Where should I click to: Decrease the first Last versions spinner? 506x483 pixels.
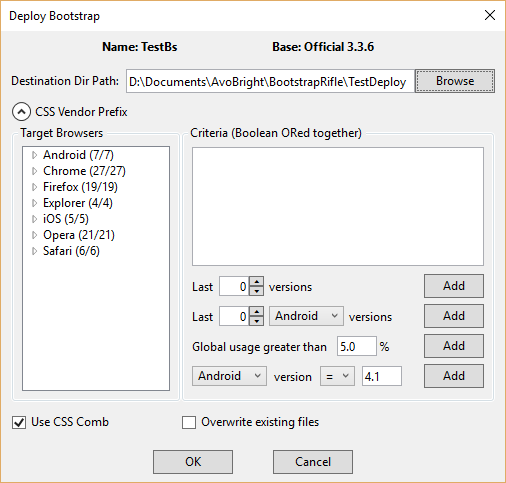[x=256, y=291]
